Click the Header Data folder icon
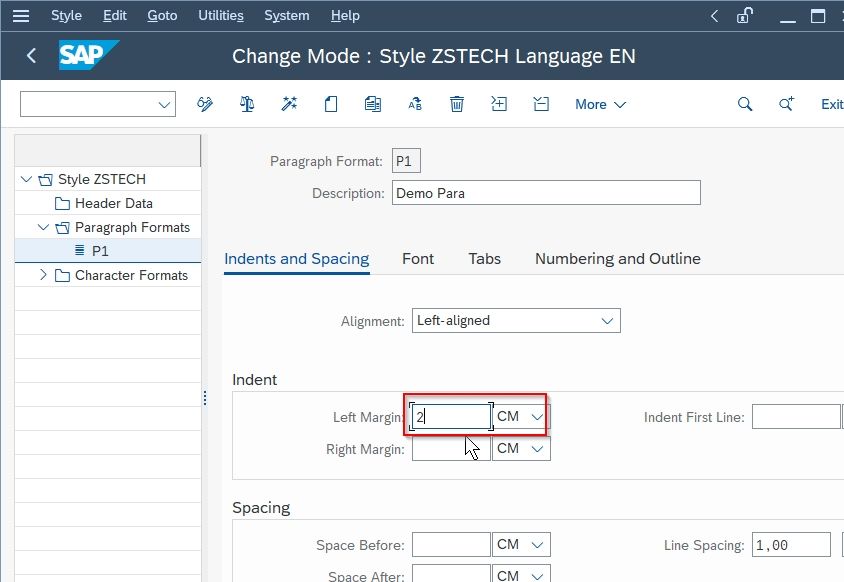The width and height of the screenshot is (844, 582). [x=62, y=204]
